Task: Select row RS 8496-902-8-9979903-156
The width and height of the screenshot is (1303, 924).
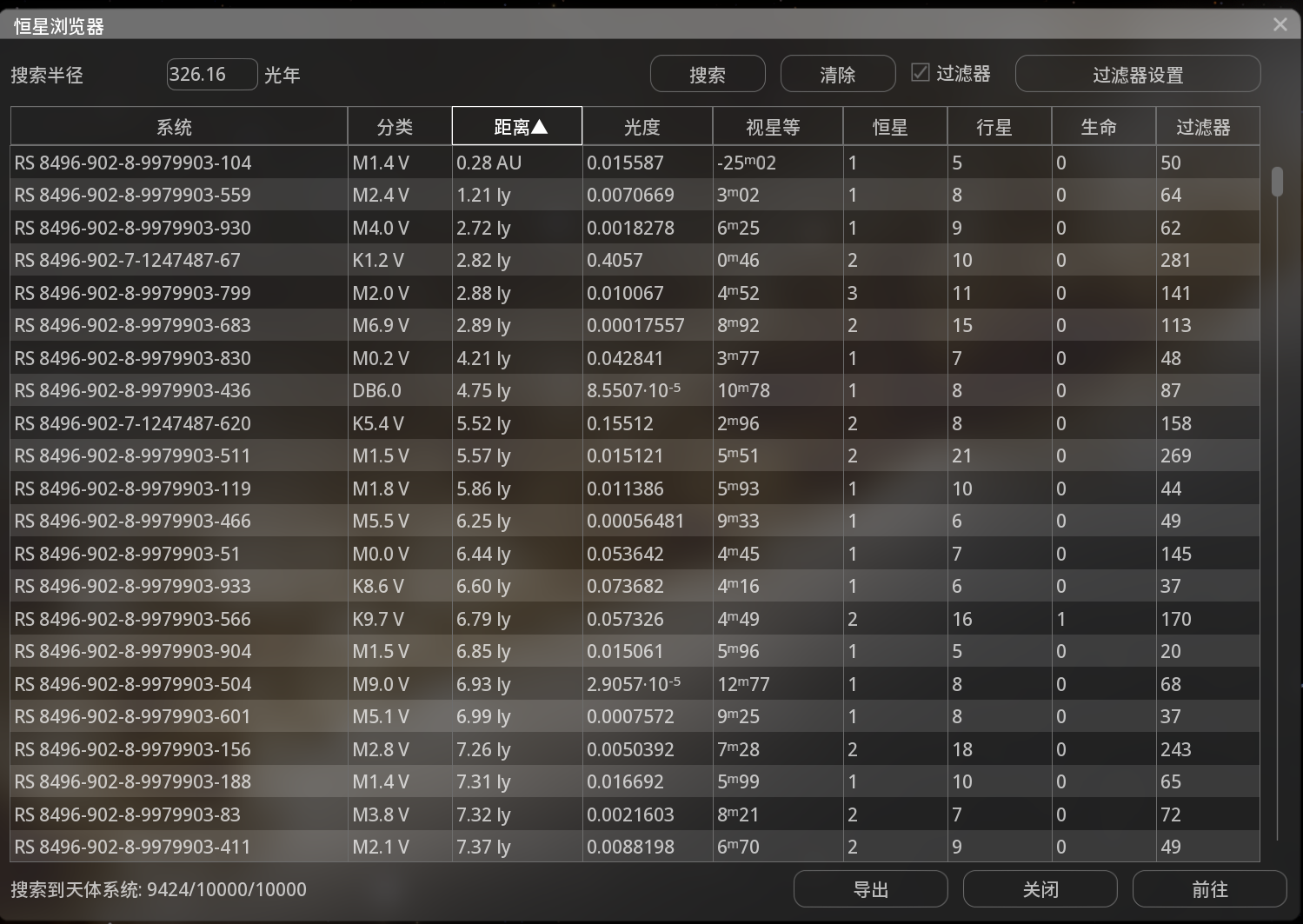Action: (x=635, y=749)
